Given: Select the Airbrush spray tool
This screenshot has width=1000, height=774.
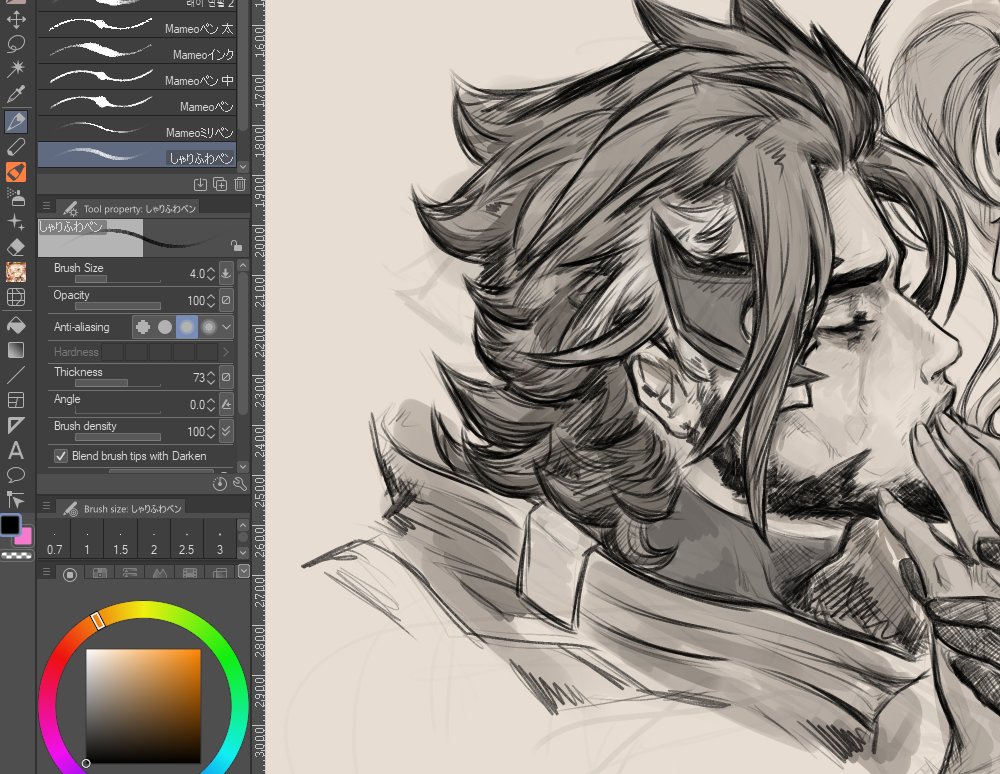Looking at the screenshot, I should (x=16, y=197).
